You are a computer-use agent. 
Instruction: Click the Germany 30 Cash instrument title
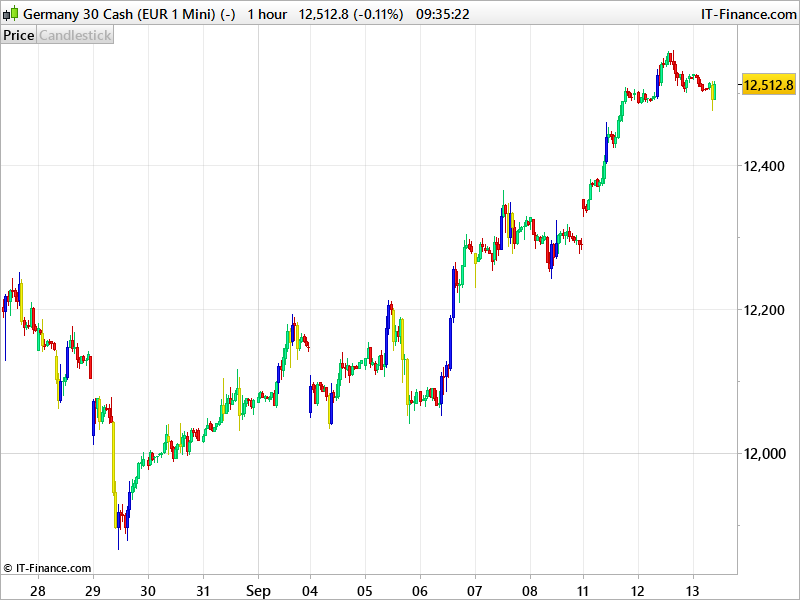coord(129,14)
